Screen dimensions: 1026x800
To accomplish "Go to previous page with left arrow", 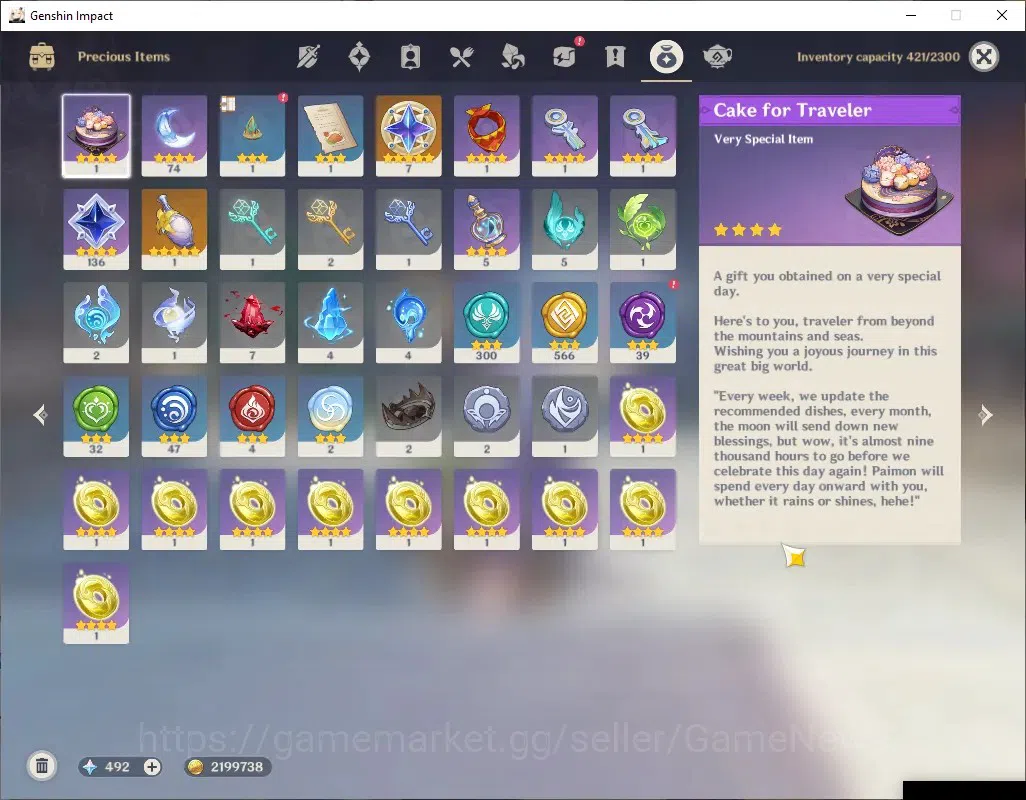I will 41,415.
